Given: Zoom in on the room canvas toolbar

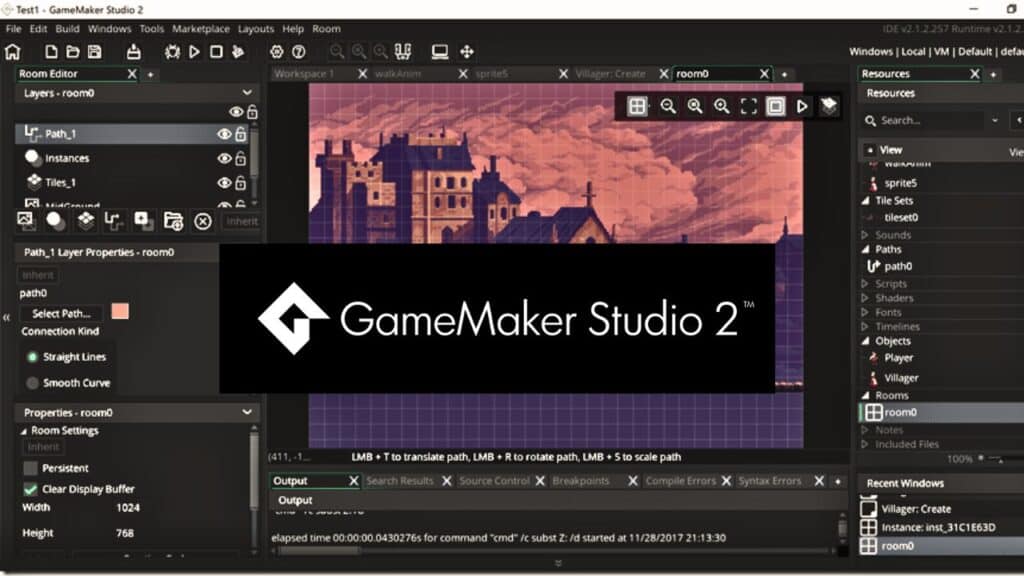Looking at the screenshot, I should 722,106.
